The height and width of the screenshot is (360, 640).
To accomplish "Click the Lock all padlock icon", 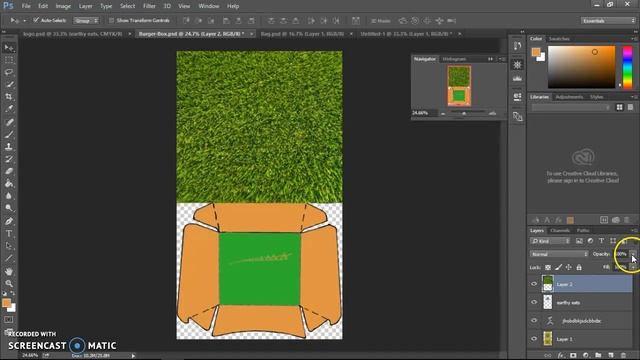I will point(579,267).
